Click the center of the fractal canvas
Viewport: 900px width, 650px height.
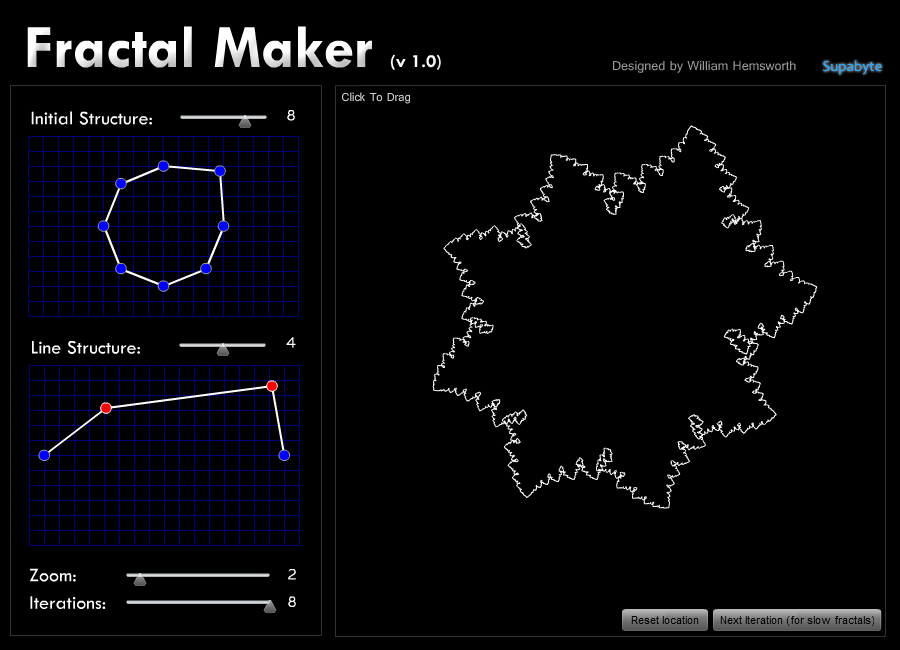[x=610, y=360]
